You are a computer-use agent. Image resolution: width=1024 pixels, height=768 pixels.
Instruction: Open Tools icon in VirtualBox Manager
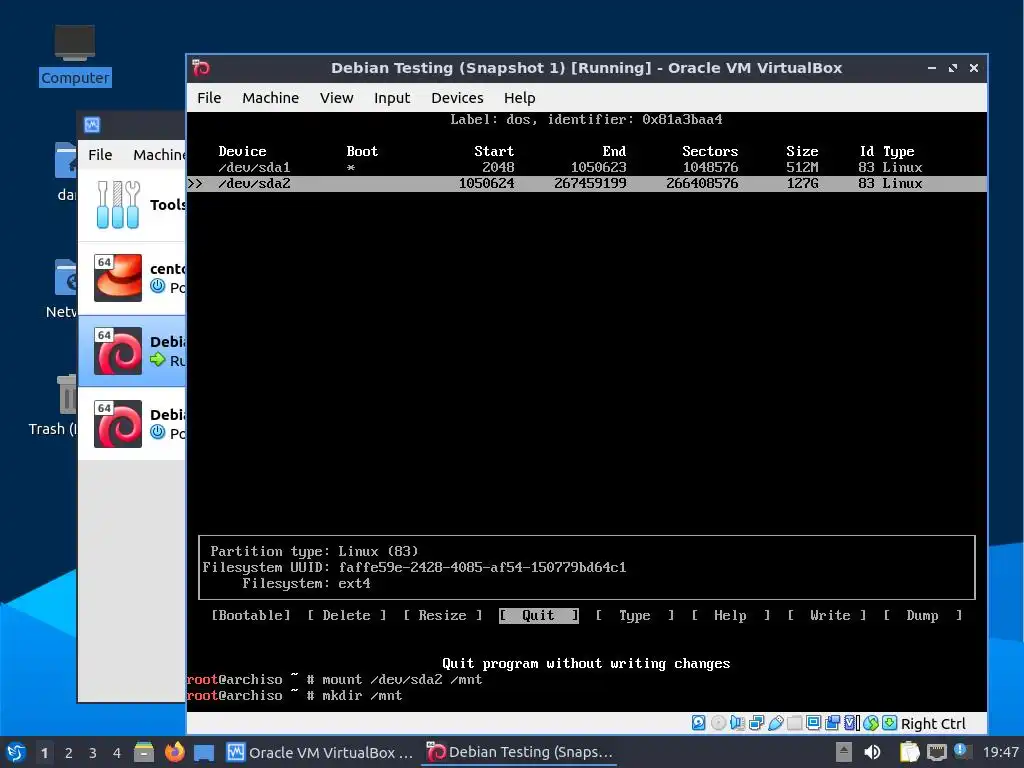[x=118, y=204]
